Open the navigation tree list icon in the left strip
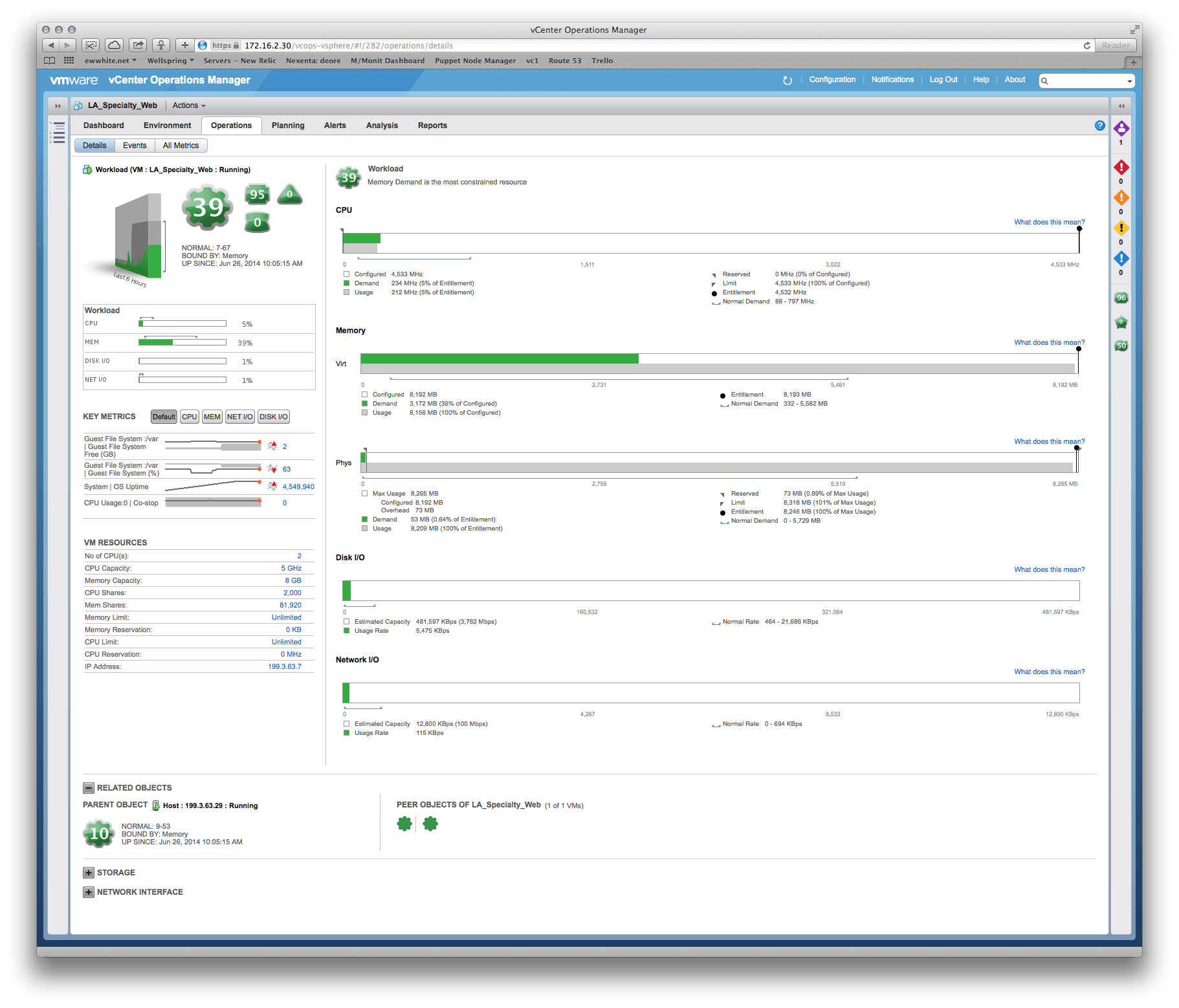The image size is (1179, 1008). click(59, 132)
